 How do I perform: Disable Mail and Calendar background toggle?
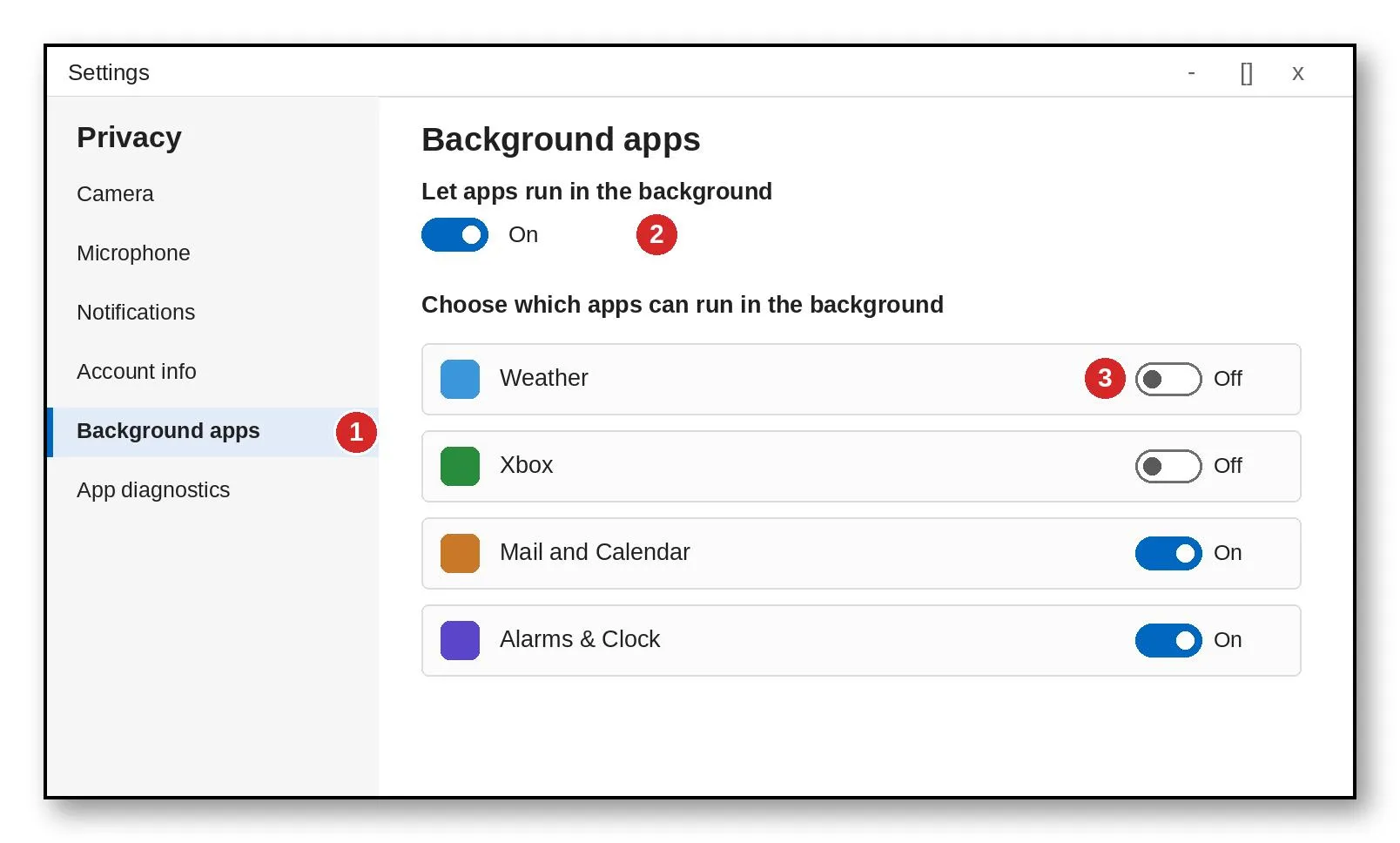(1168, 553)
